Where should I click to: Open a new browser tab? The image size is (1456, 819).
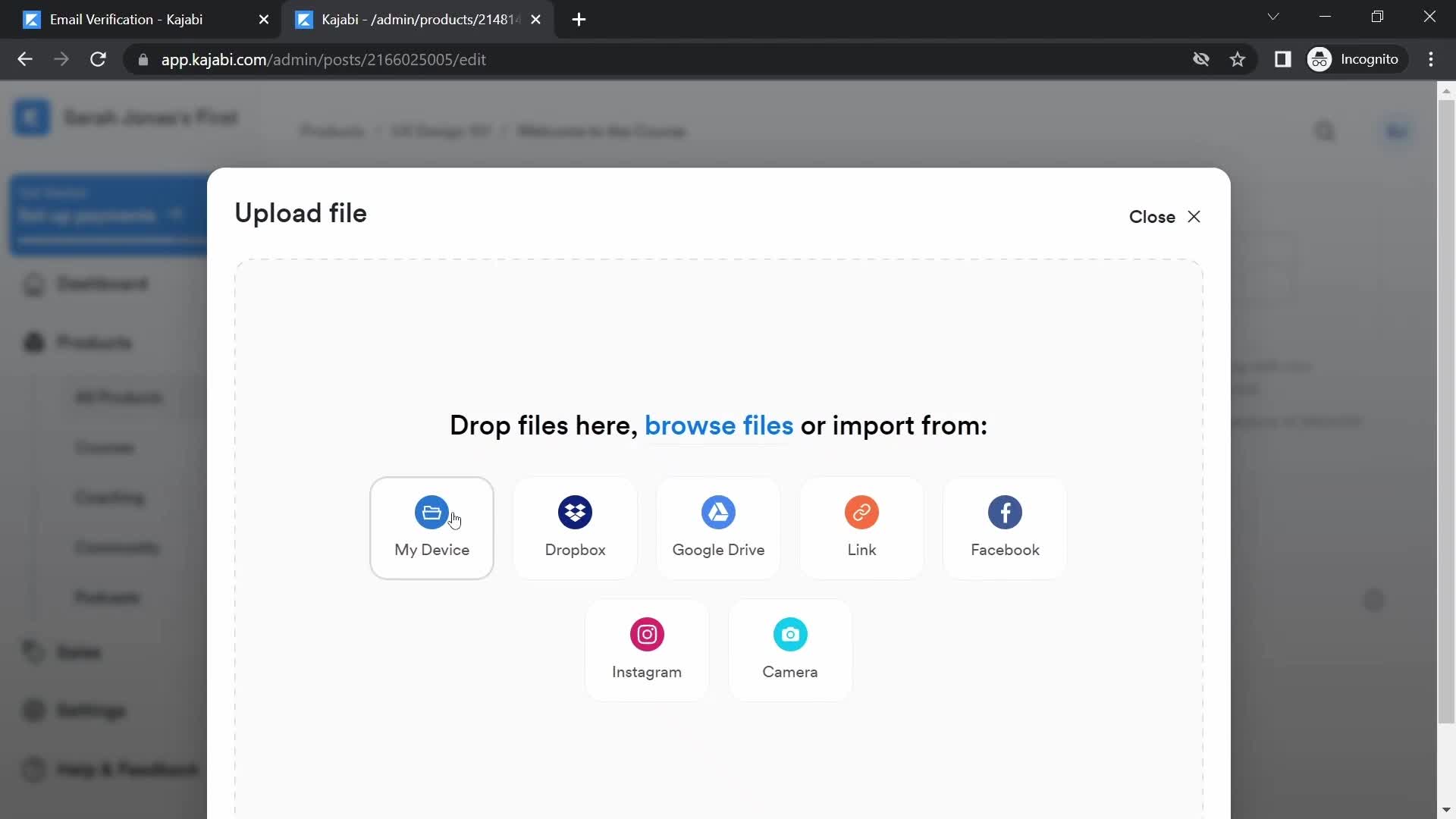click(x=579, y=20)
